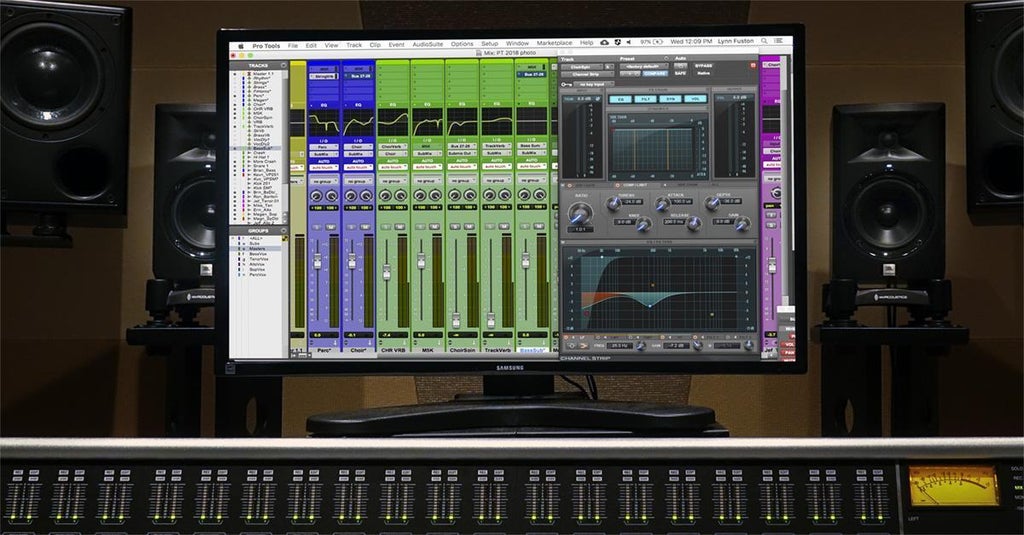
Task: Open the Apple menu icon
Action: 240,46
